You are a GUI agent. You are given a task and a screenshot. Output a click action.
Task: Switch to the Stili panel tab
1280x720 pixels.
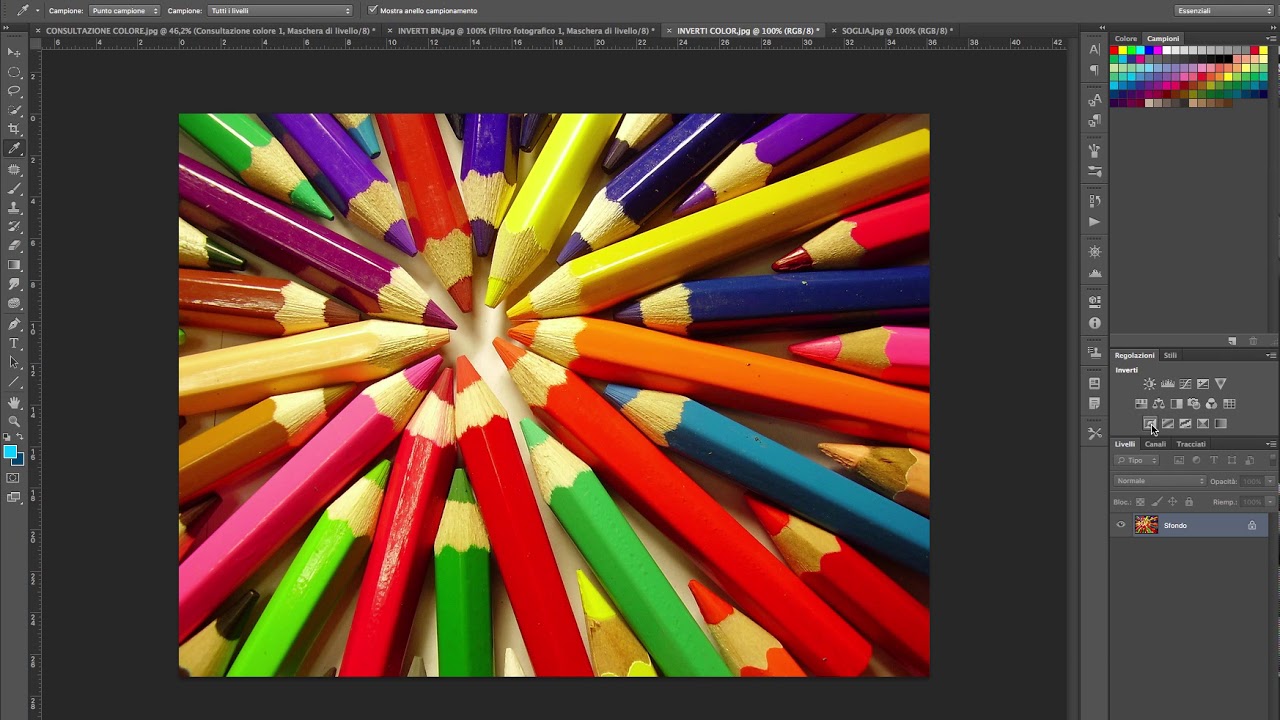coord(1170,355)
